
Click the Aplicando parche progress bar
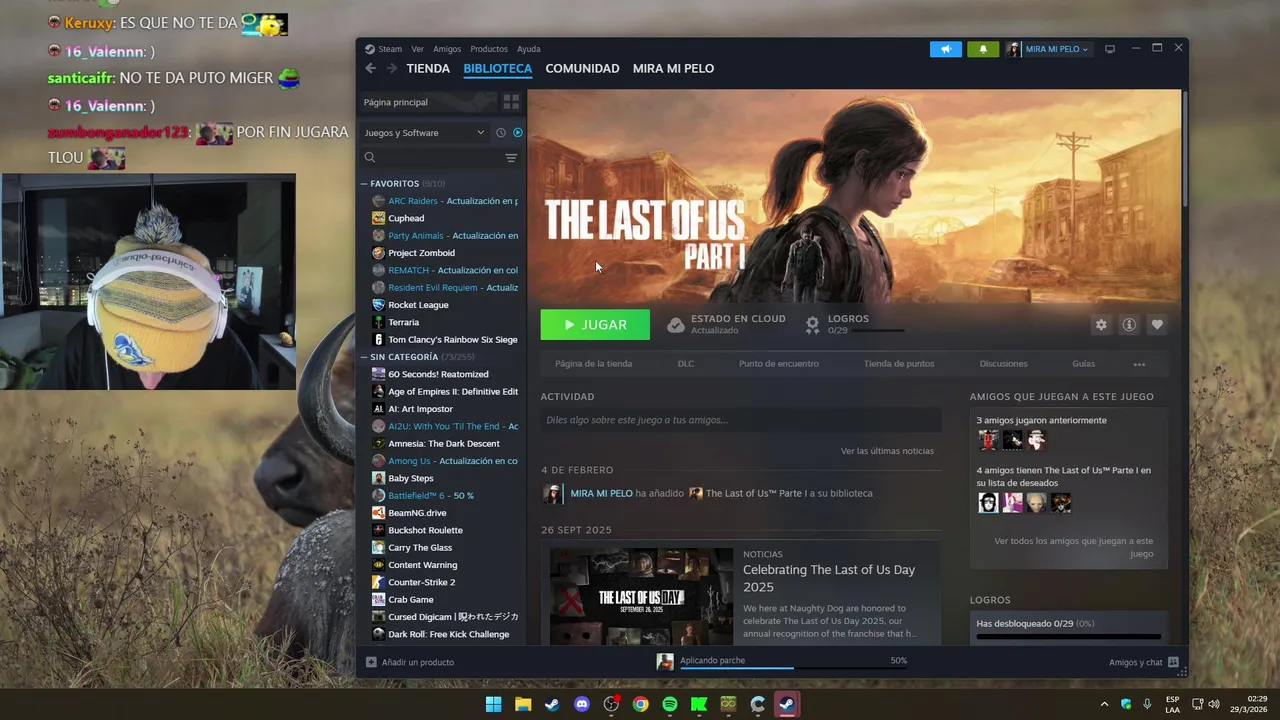pyautogui.click(x=794, y=668)
